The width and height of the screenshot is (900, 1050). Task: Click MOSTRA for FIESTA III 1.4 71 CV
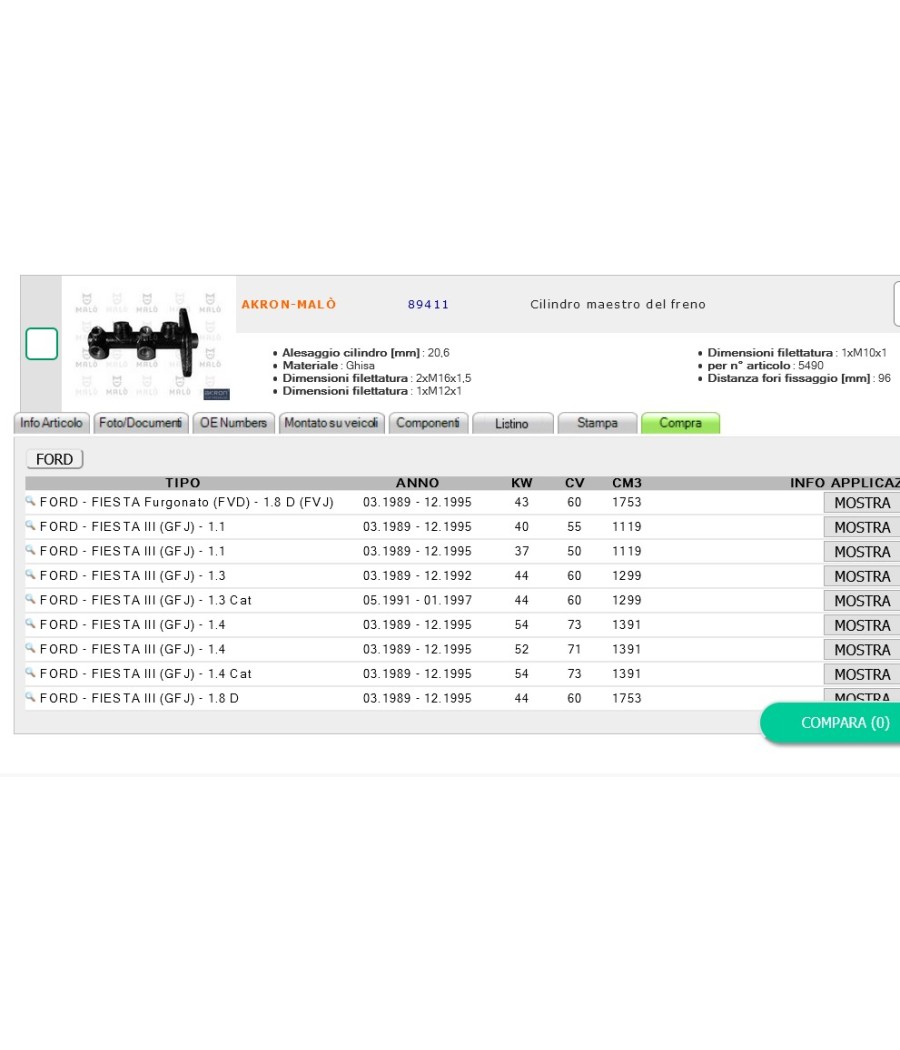[x=862, y=650]
